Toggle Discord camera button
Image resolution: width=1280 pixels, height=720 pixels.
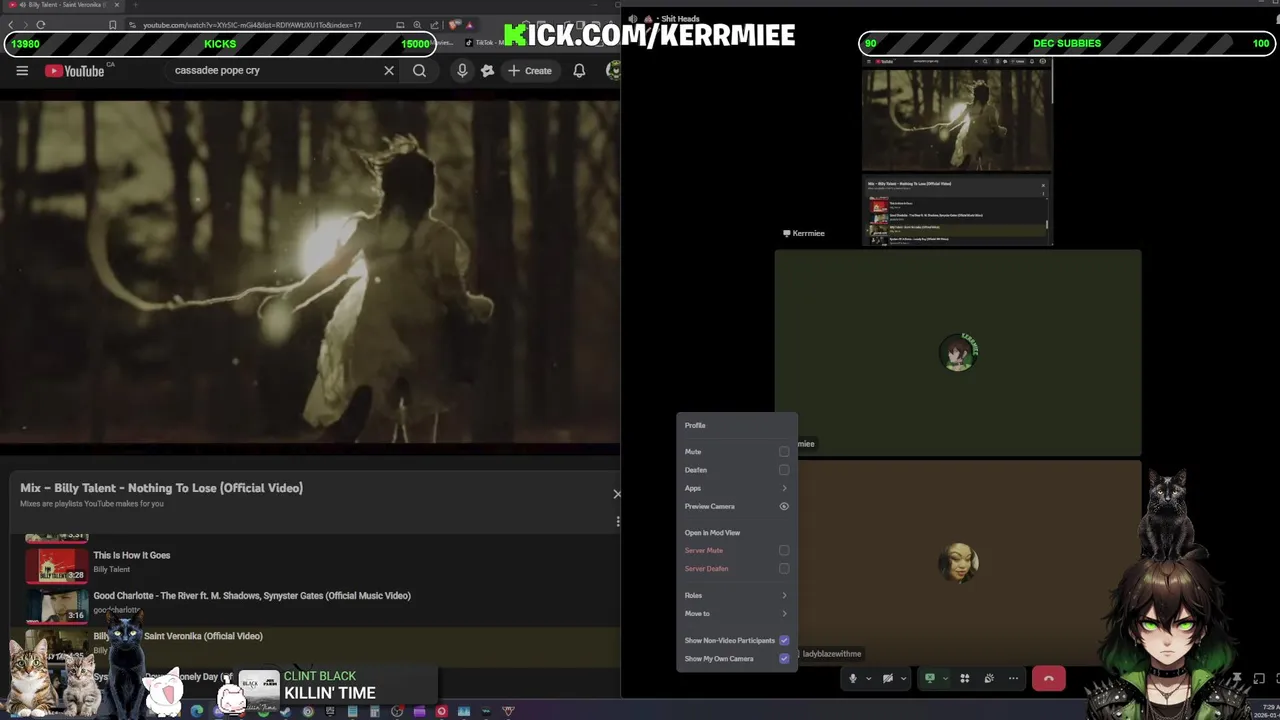click(x=887, y=678)
